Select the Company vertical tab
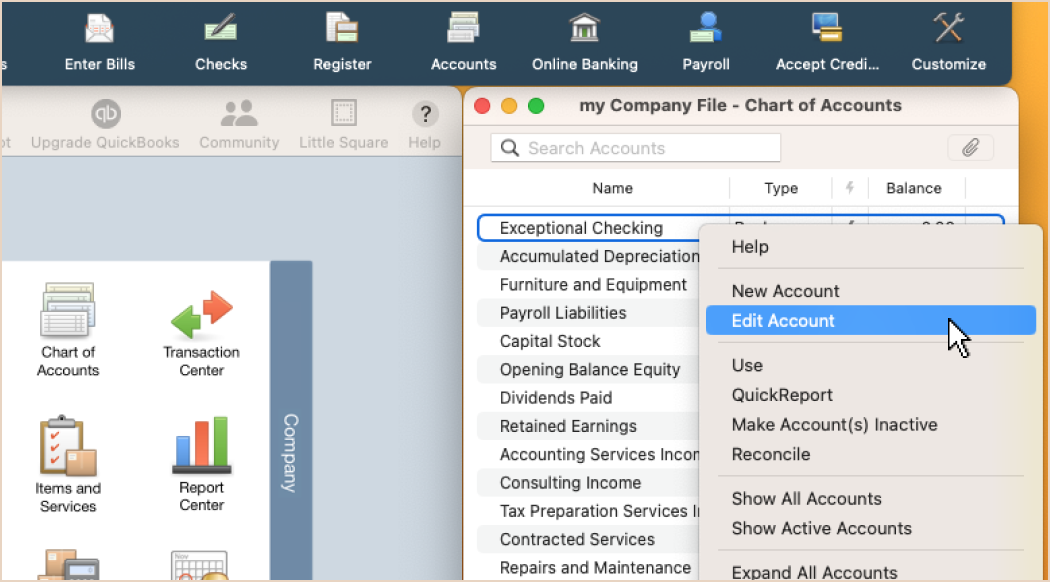This screenshot has height=582, width=1050. [291, 421]
